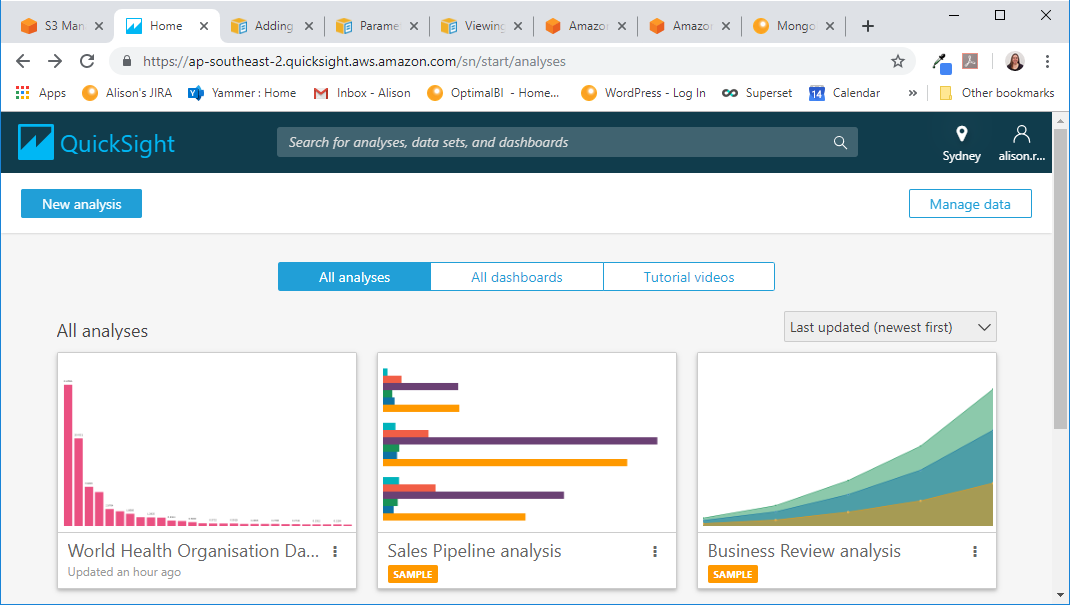Open the Calendar bookmark
1070x605 pixels.
pyautogui.click(x=844, y=93)
